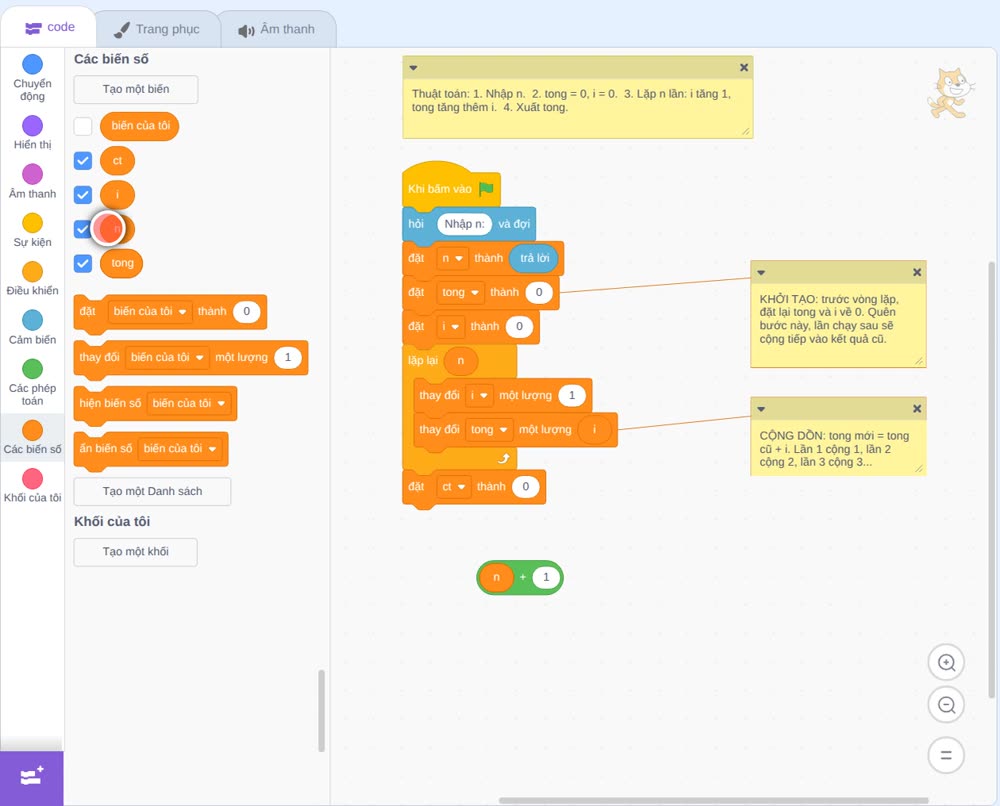This screenshot has height=806, width=1000.
Task: Click the value field in 'đặt tong thành' block
Action: 539,293
